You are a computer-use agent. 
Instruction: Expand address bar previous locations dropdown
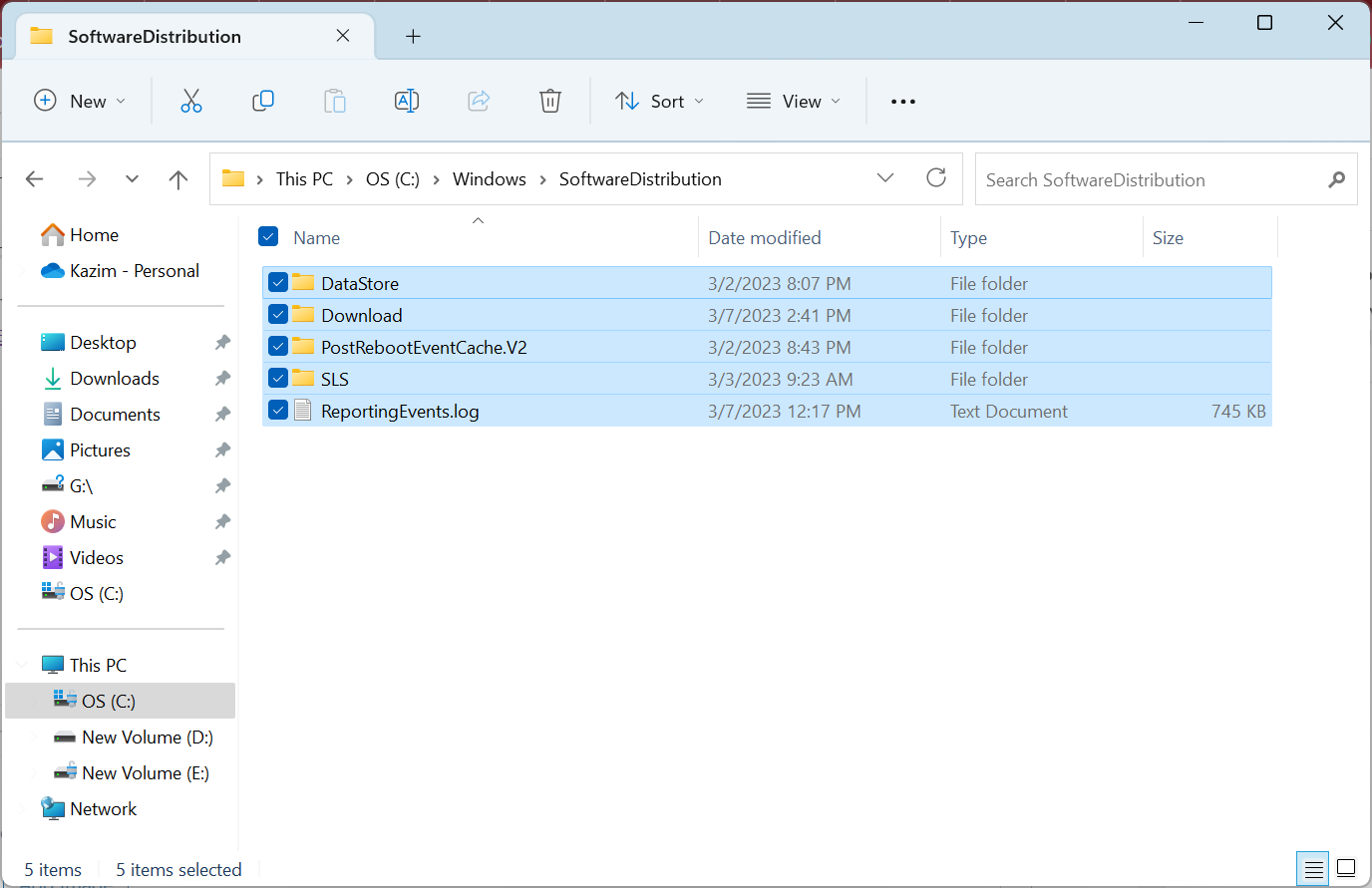[x=885, y=177]
